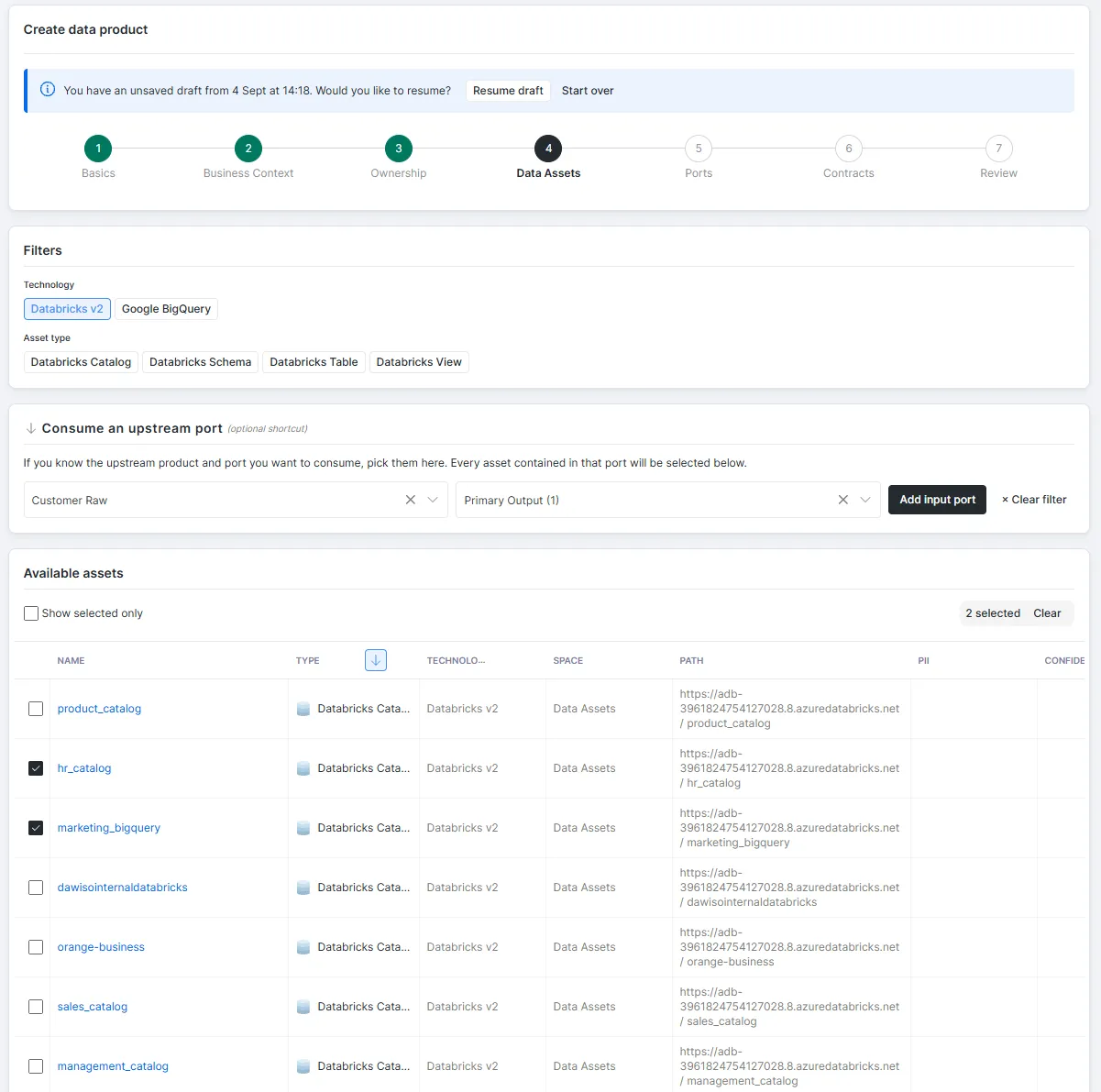Screen dimensions: 1101x1092
Task: Check the dawisointernaldatabricks checkbox
Action: pyautogui.click(x=36, y=888)
